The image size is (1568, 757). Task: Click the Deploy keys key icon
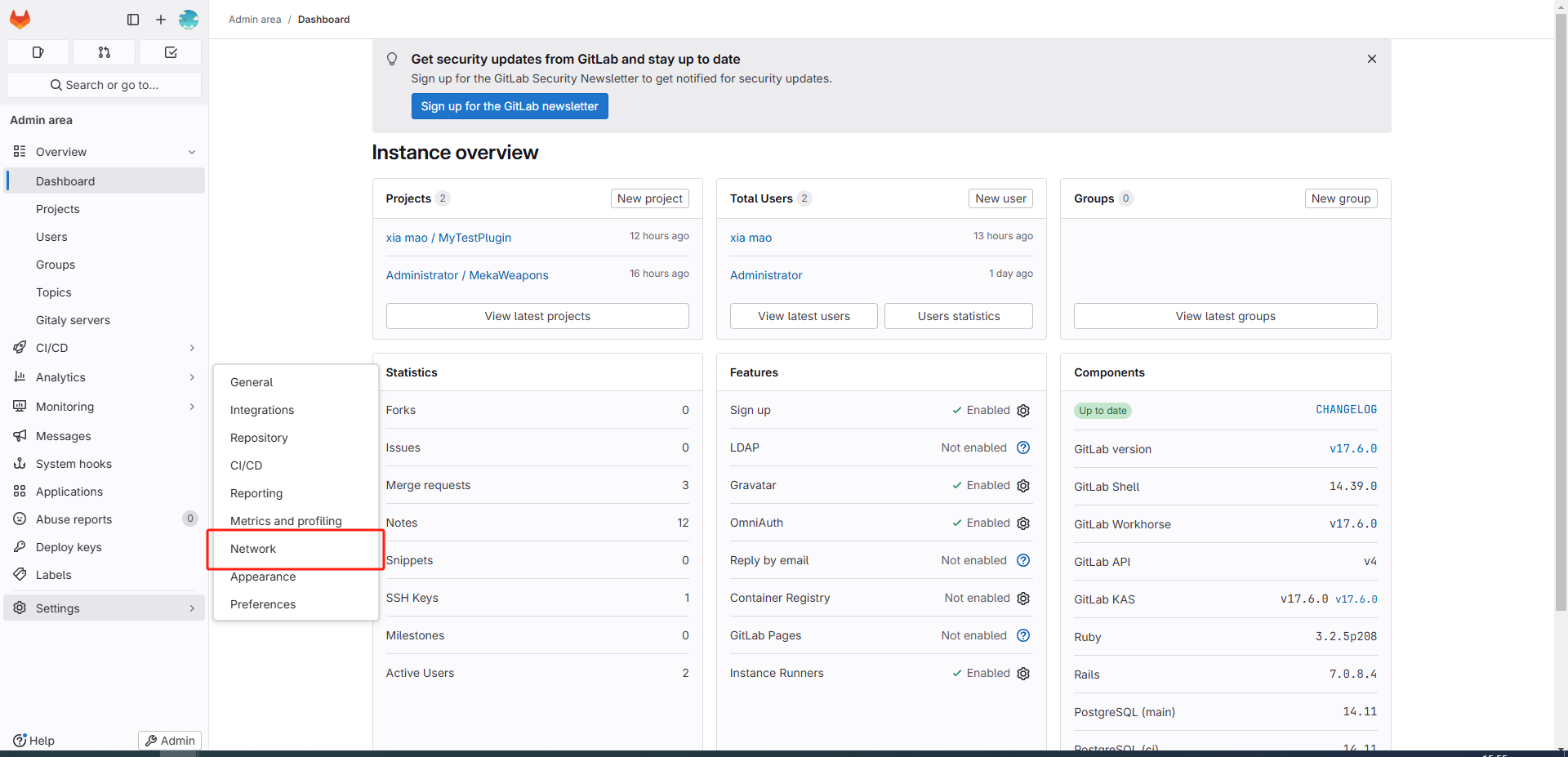[20, 547]
